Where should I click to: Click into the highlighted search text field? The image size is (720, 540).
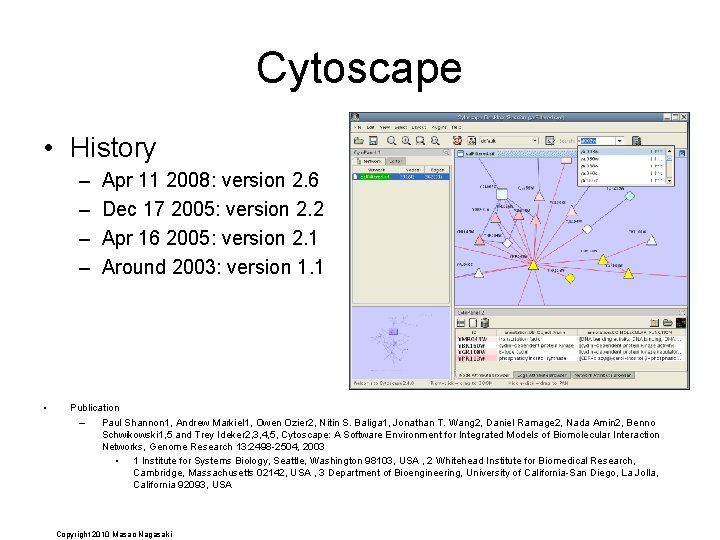(596, 141)
